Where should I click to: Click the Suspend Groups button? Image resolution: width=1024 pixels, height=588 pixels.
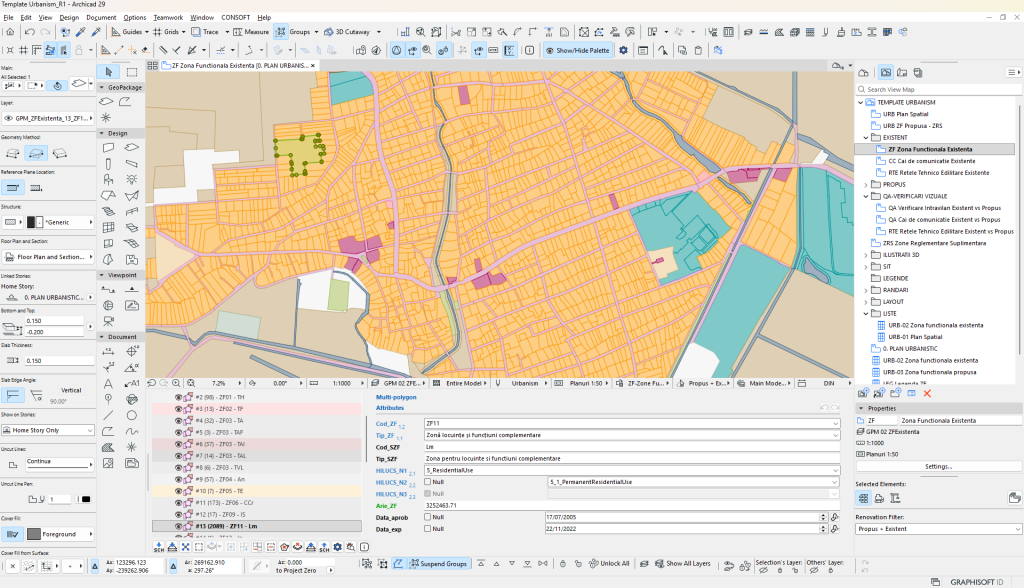tap(438, 564)
